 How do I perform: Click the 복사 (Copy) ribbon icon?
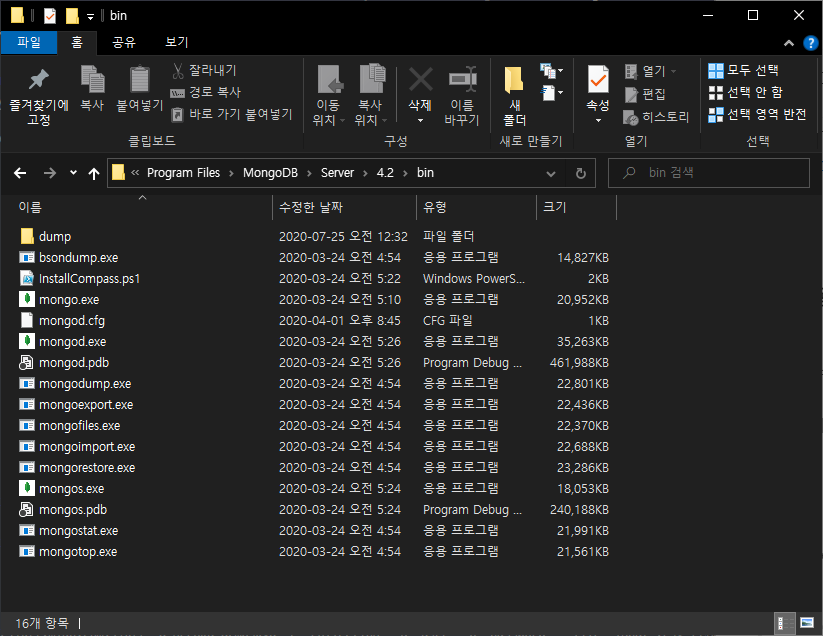92,80
